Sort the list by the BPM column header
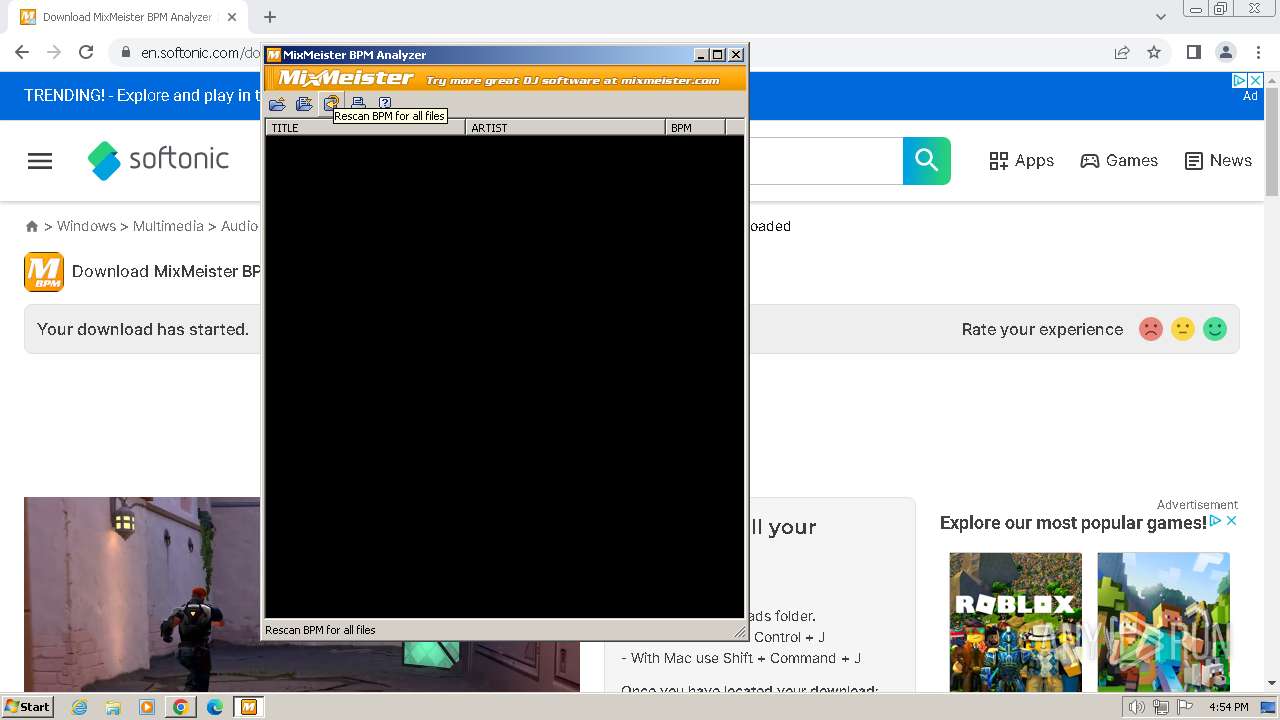 pos(695,128)
